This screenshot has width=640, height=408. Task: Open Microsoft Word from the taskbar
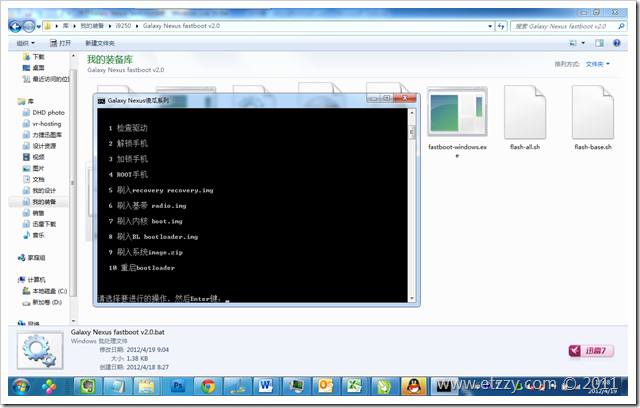(266, 386)
